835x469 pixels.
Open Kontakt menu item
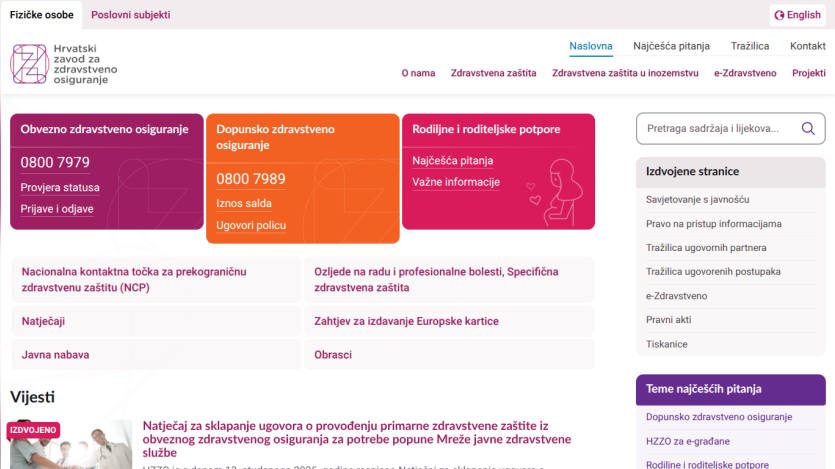coord(807,46)
